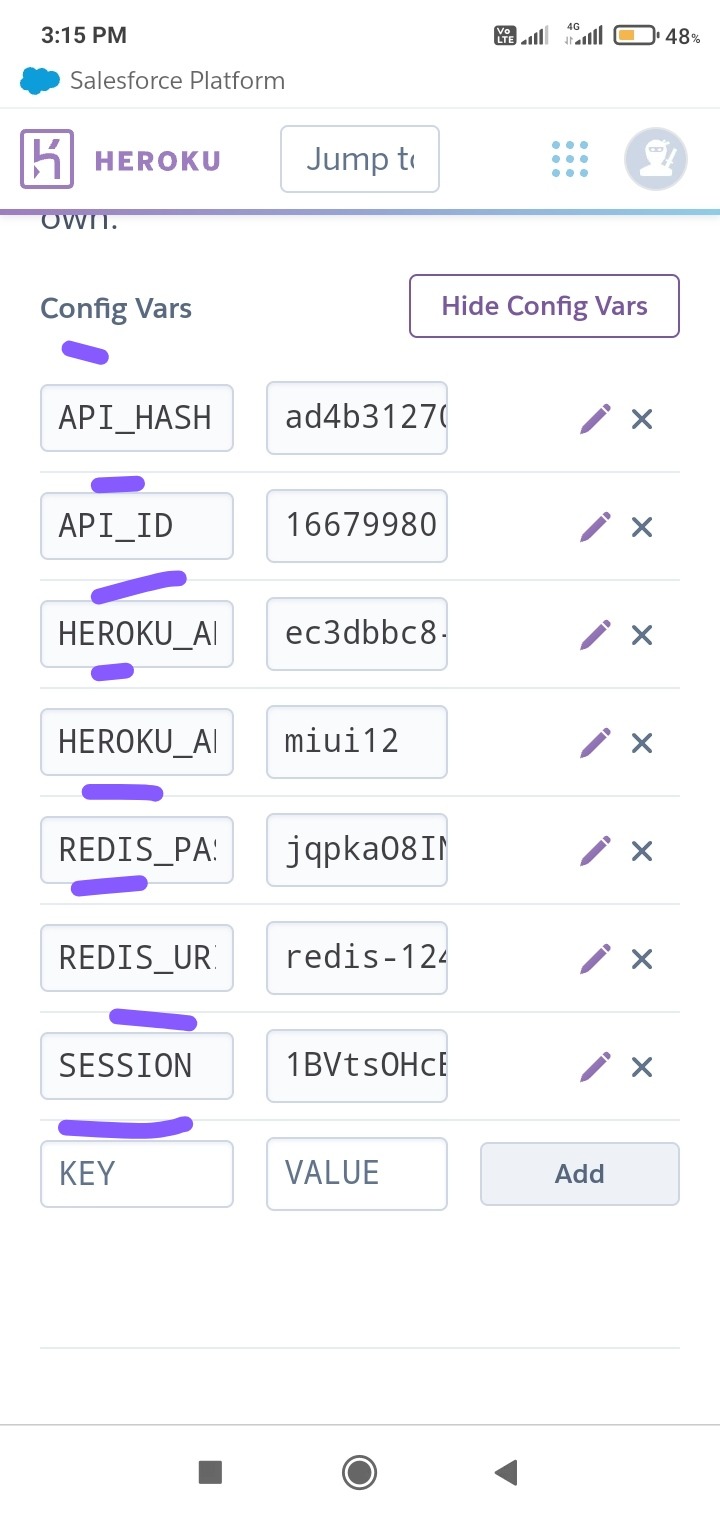This screenshot has height=1520, width=720.
Task: Click the Heroku logo icon
Action: tap(47, 159)
